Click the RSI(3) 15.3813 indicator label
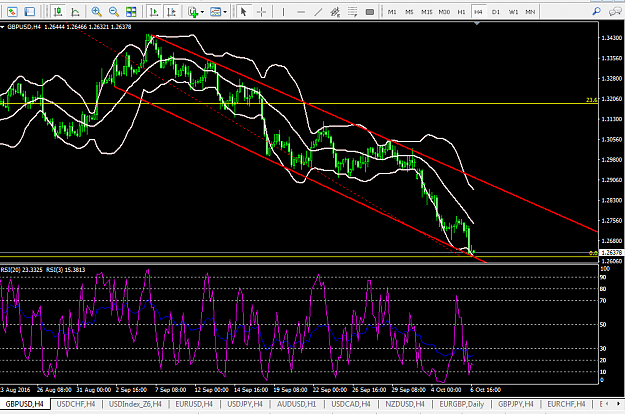The width and height of the screenshot is (625, 414). click(65, 270)
